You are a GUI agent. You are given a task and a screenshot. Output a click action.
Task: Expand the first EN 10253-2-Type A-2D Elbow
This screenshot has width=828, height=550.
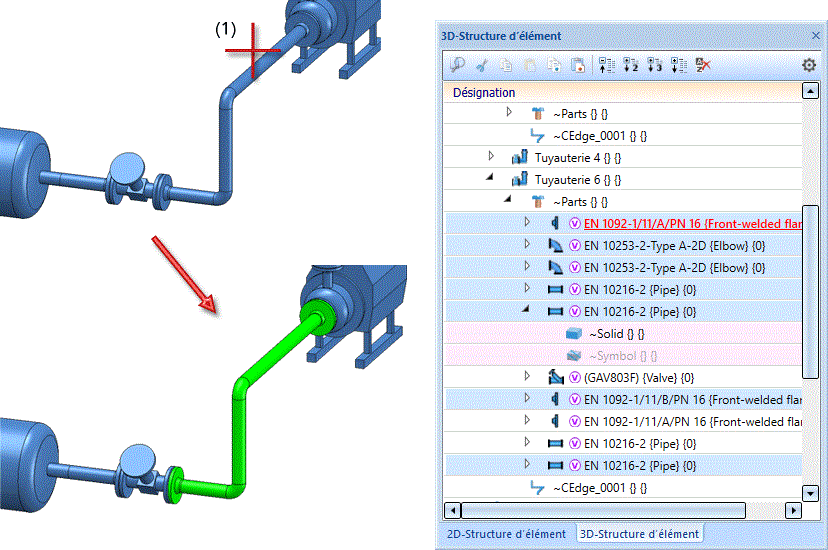527,244
